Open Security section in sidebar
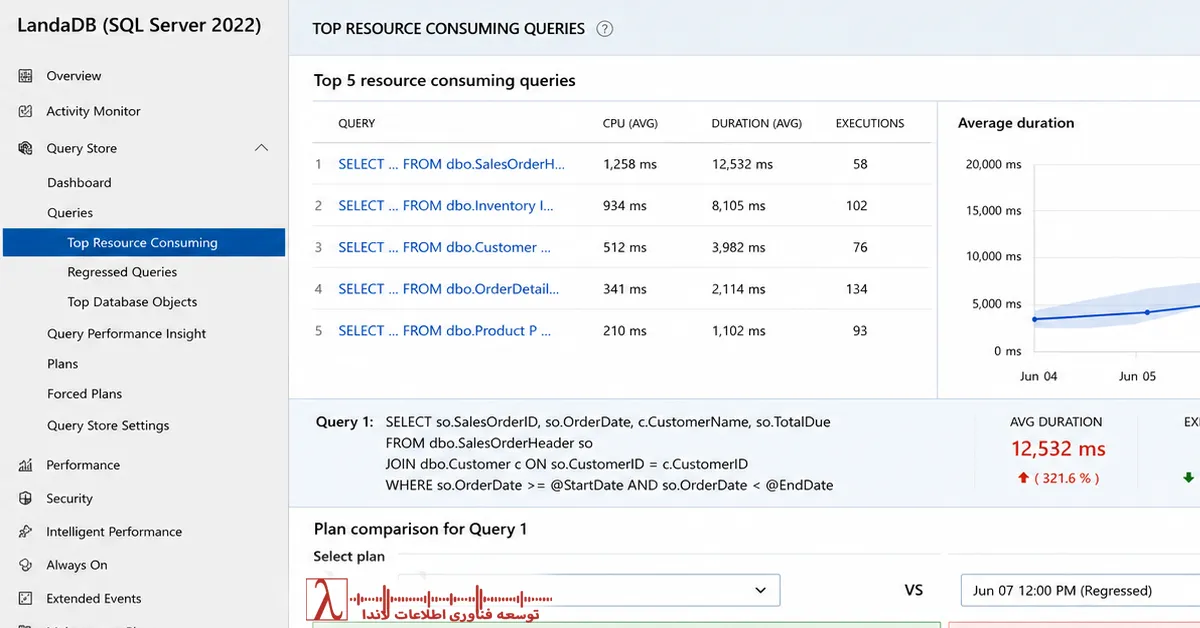 tap(69, 498)
